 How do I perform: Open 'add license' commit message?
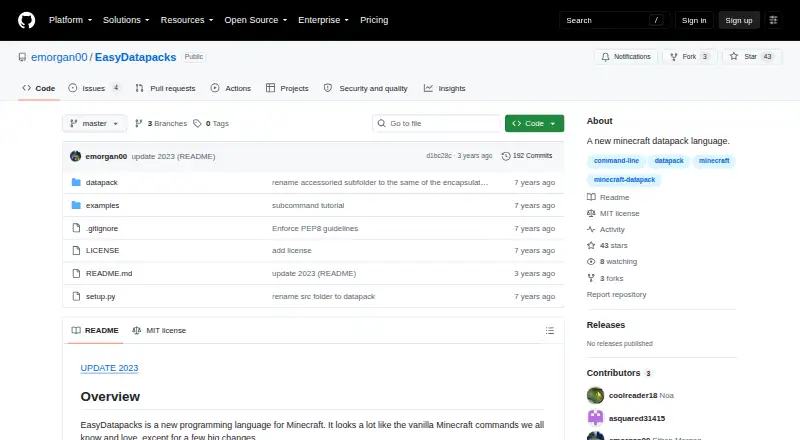(x=291, y=251)
